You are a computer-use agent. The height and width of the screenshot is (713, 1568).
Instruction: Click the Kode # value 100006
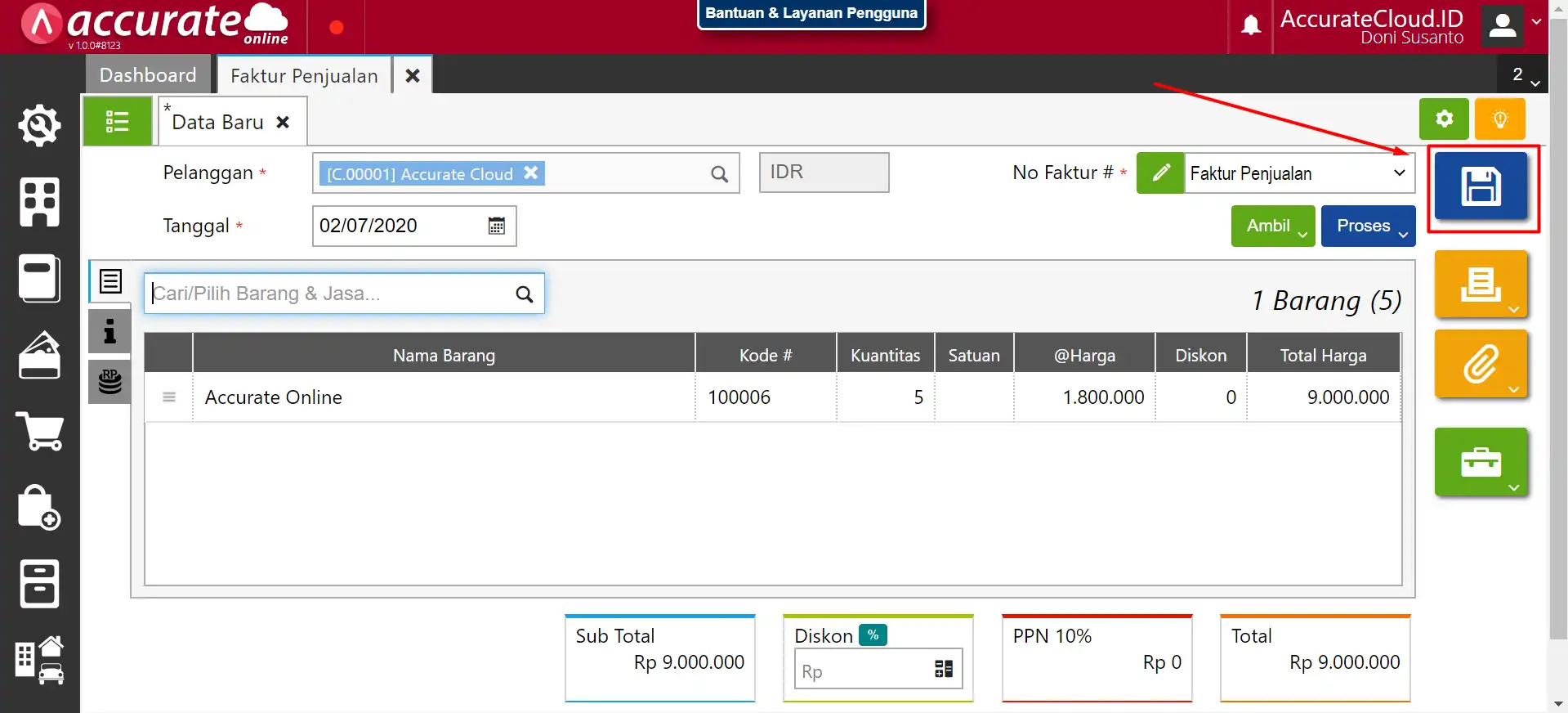[766, 397]
